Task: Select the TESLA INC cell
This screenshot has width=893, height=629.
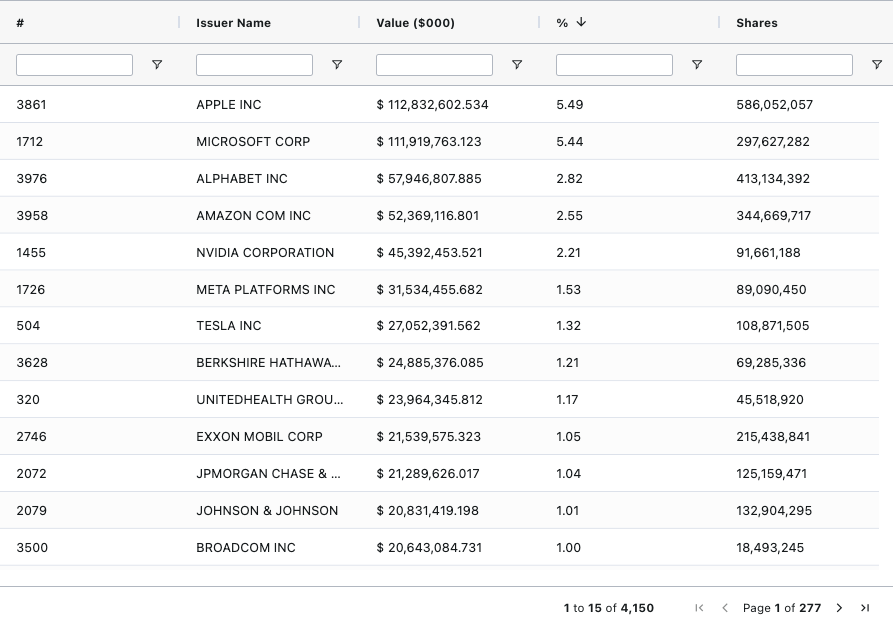Action: tap(228, 326)
